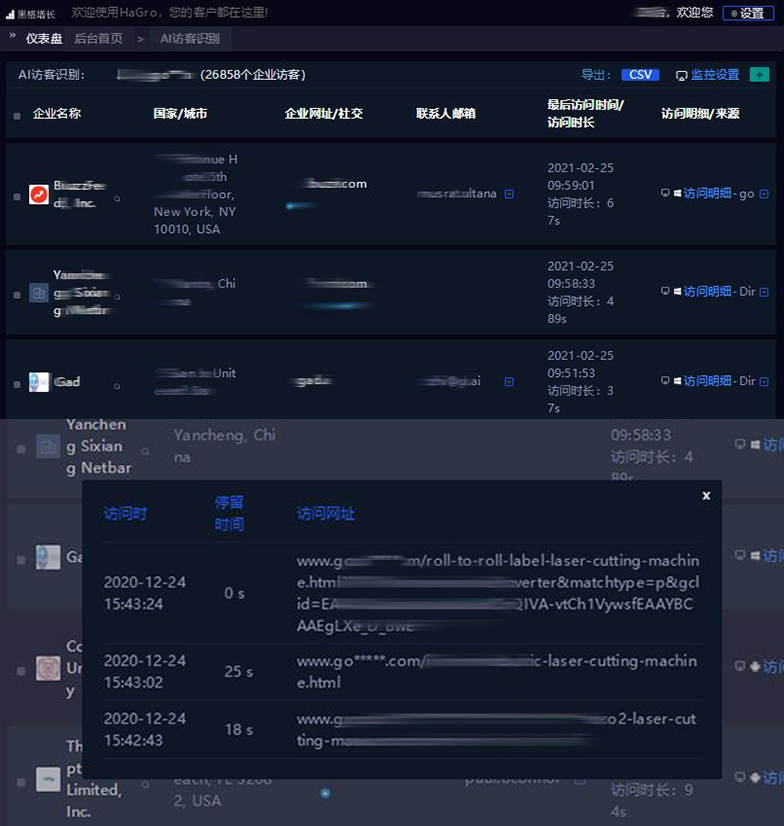Switch to the 仪表盘 dashboard tab
The height and width of the screenshot is (826, 784).
tap(44, 38)
